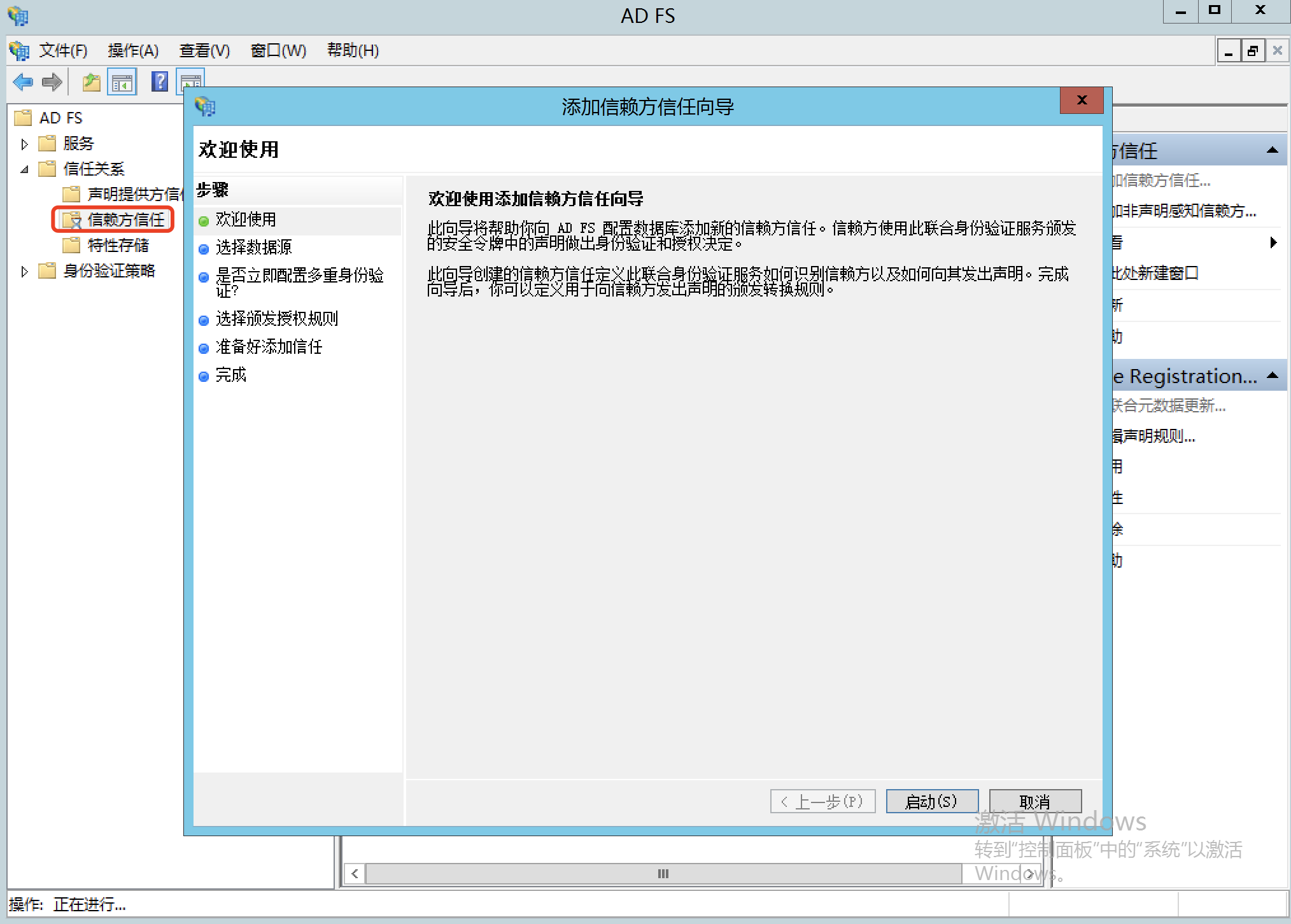Open the 文件(F) menu
The width and height of the screenshot is (1291, 924).
pos(63,50)
